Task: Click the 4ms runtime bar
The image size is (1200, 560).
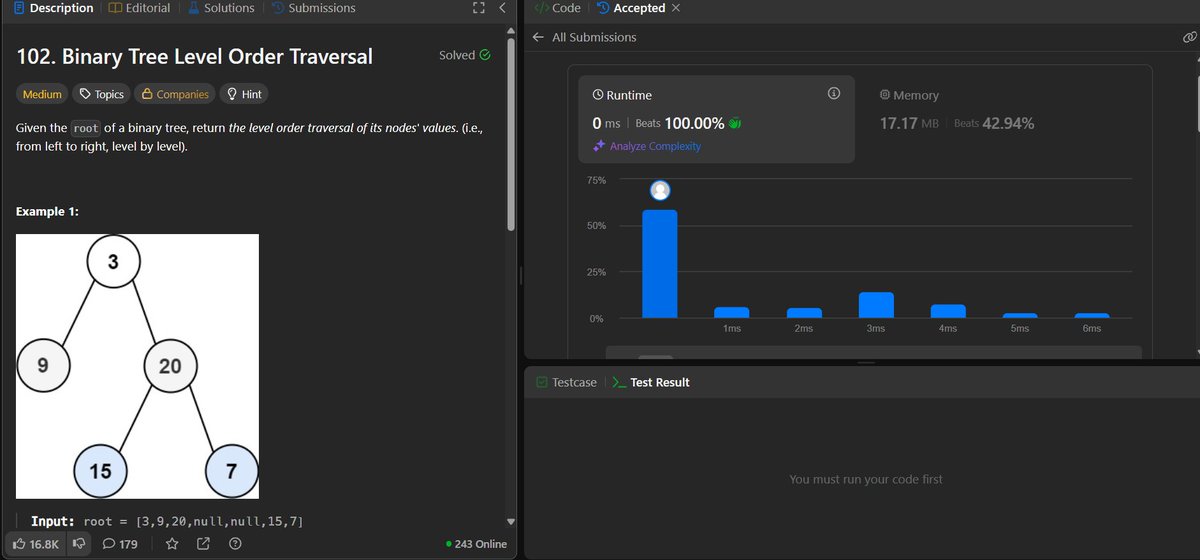Action: click(948, 311)
